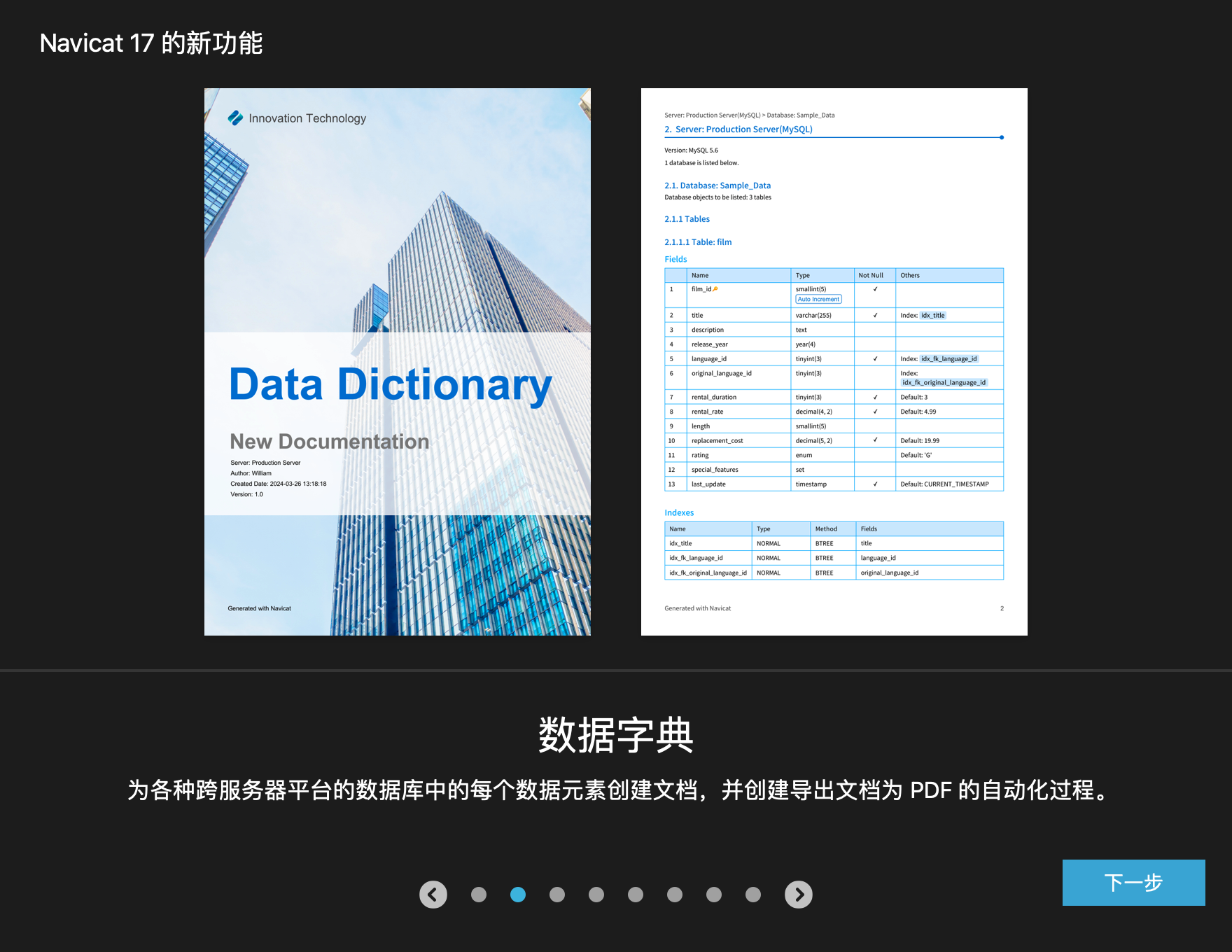Jump to the third carousel dot

pos(557,895)
